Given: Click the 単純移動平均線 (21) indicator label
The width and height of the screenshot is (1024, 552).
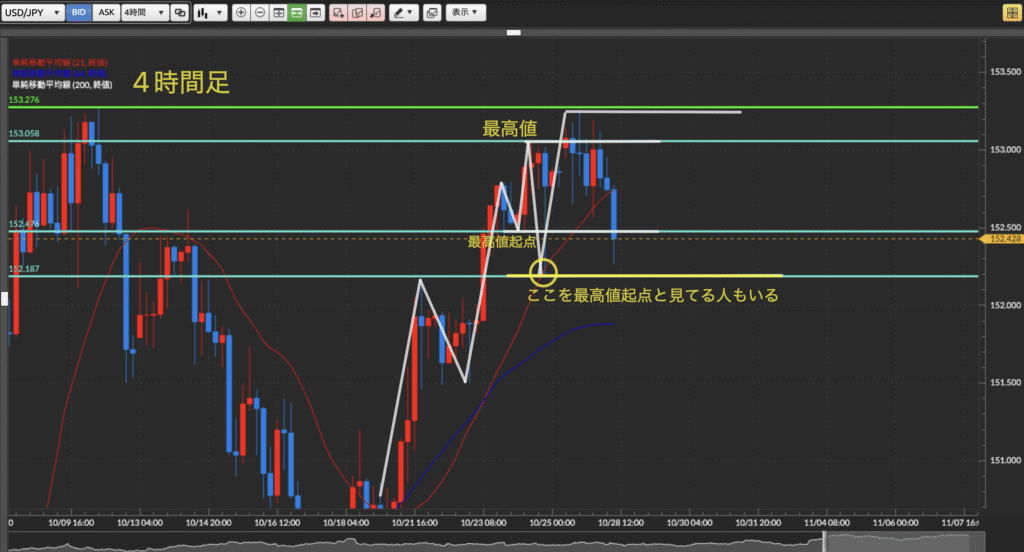Looking at the screenshot, I should point(60,62).
